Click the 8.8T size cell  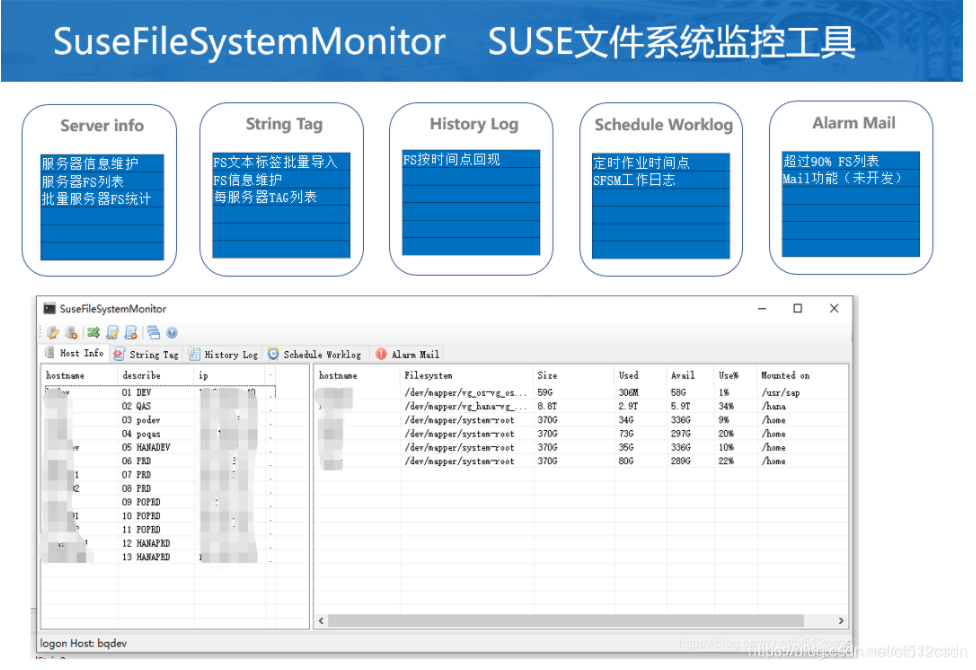point(547,407)
